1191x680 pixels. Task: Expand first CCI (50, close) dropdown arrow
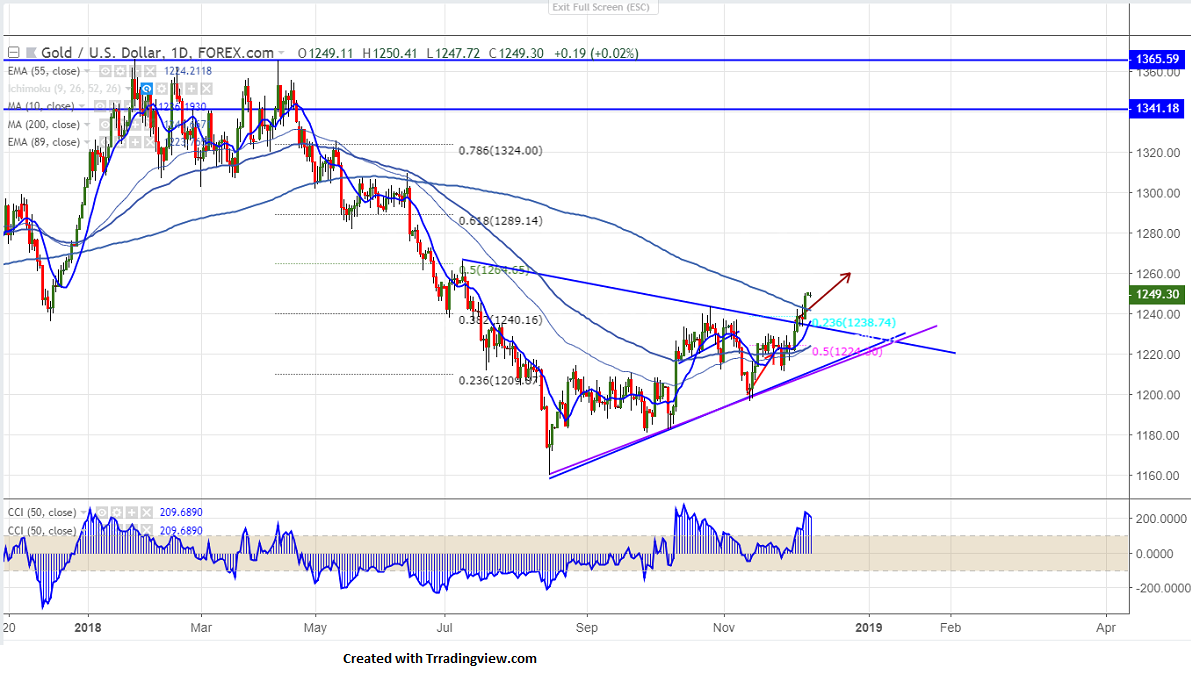point(84,512)
